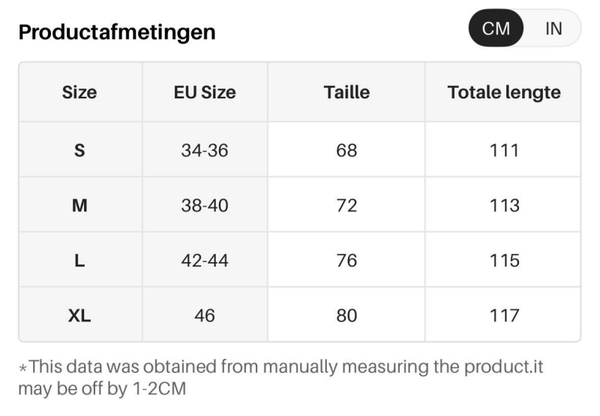Click total length value 117
Image resolution: width=600 pixels, height=416 pixels.
click(x=504, y=315)
